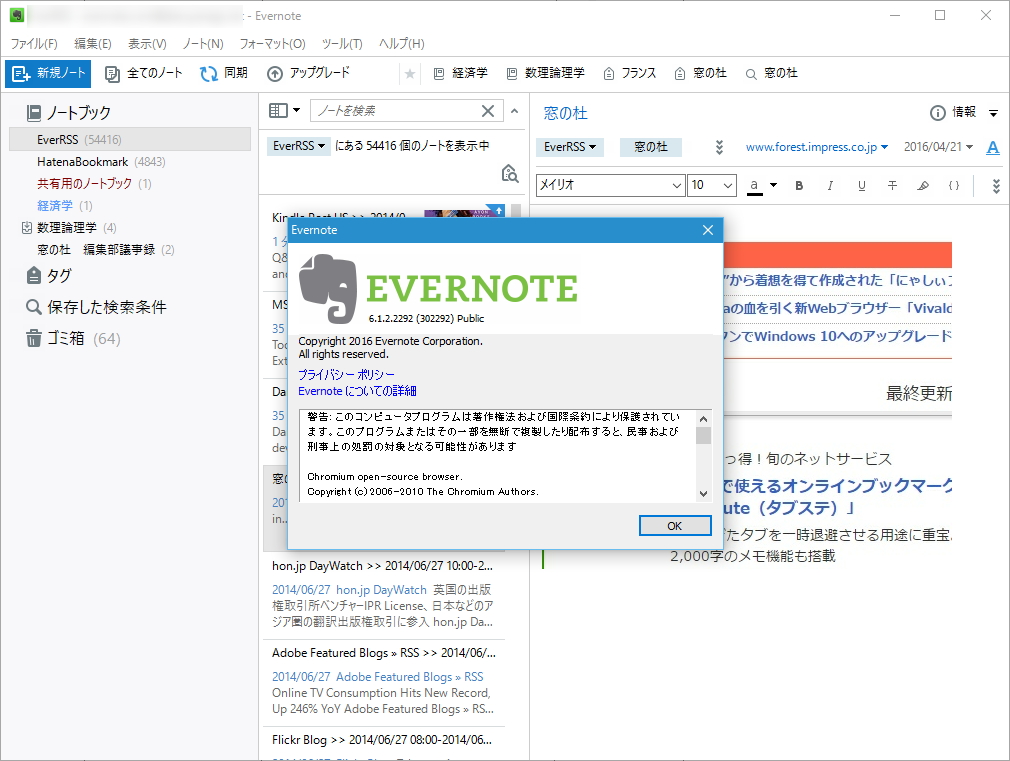Open the ゴミ箱 trash
This screenshot has height=761, width=1010.
73,338
